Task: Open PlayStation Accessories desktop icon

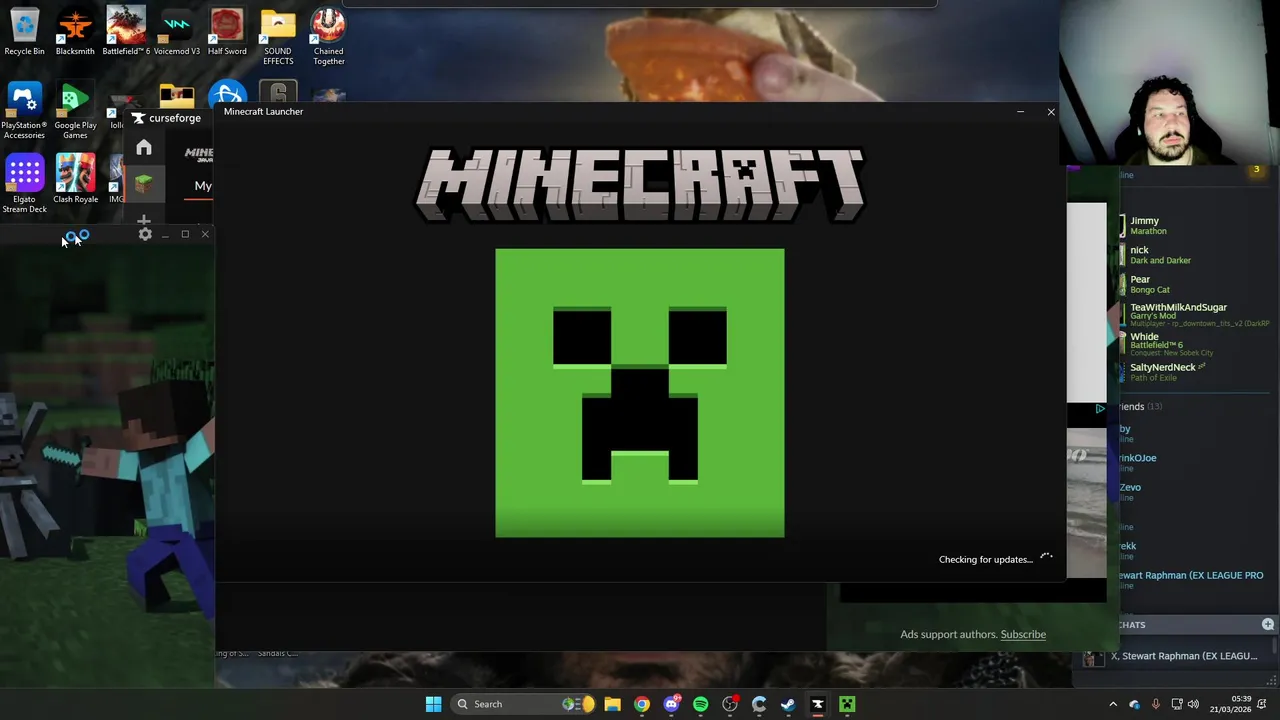Action: tap(24, 111)
